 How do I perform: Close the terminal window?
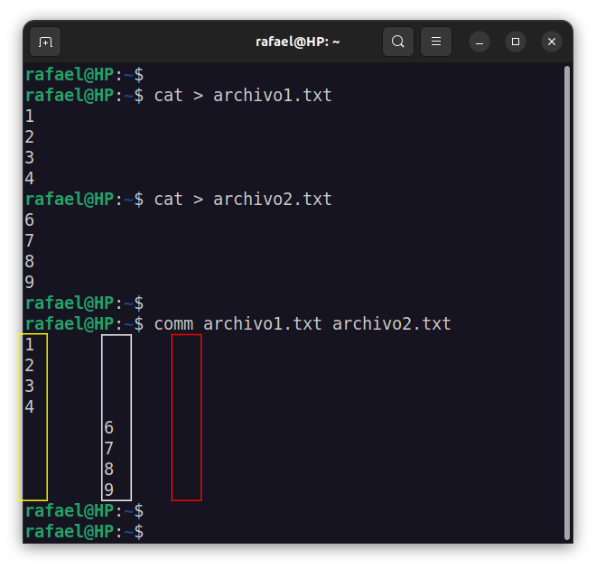(x=552, y=42)
